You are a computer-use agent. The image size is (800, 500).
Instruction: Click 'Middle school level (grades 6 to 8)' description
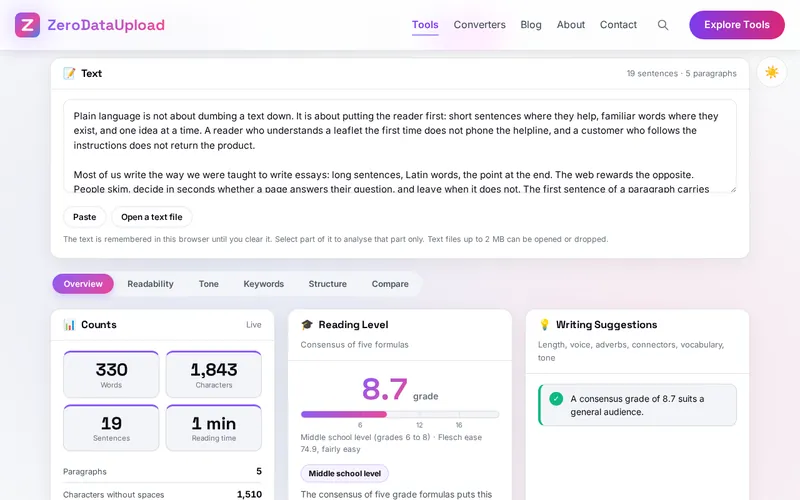(365, 437)
